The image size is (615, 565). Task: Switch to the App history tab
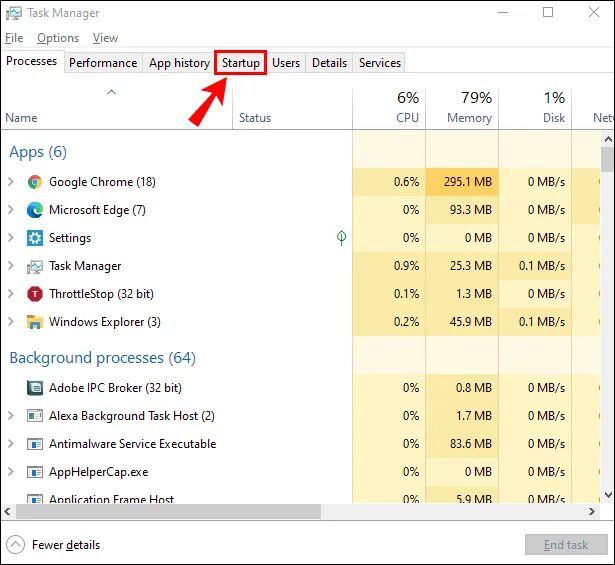coord(179,63)
